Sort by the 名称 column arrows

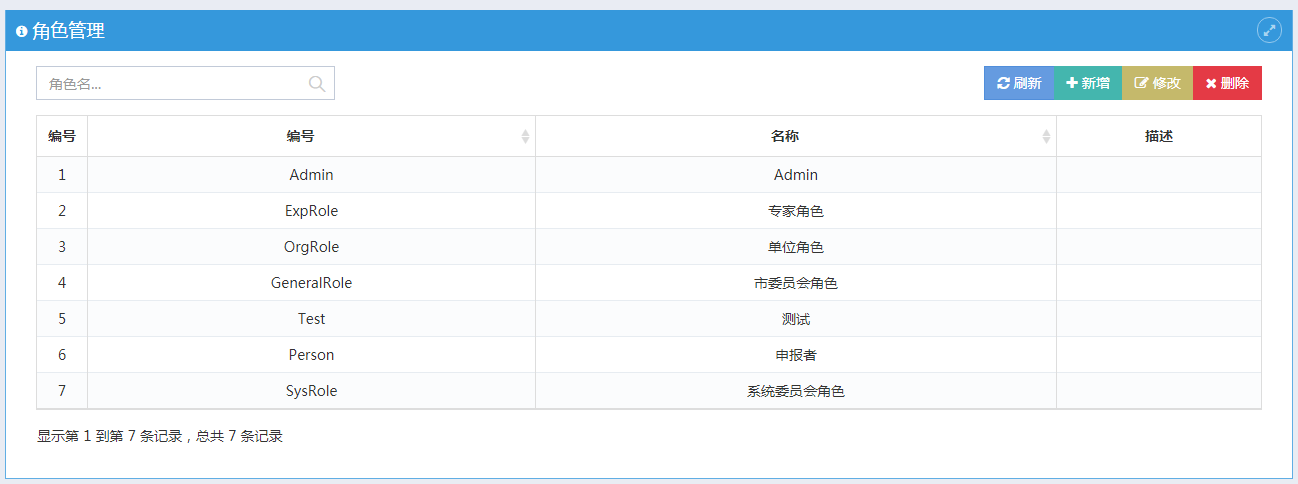pos(1046,137)
